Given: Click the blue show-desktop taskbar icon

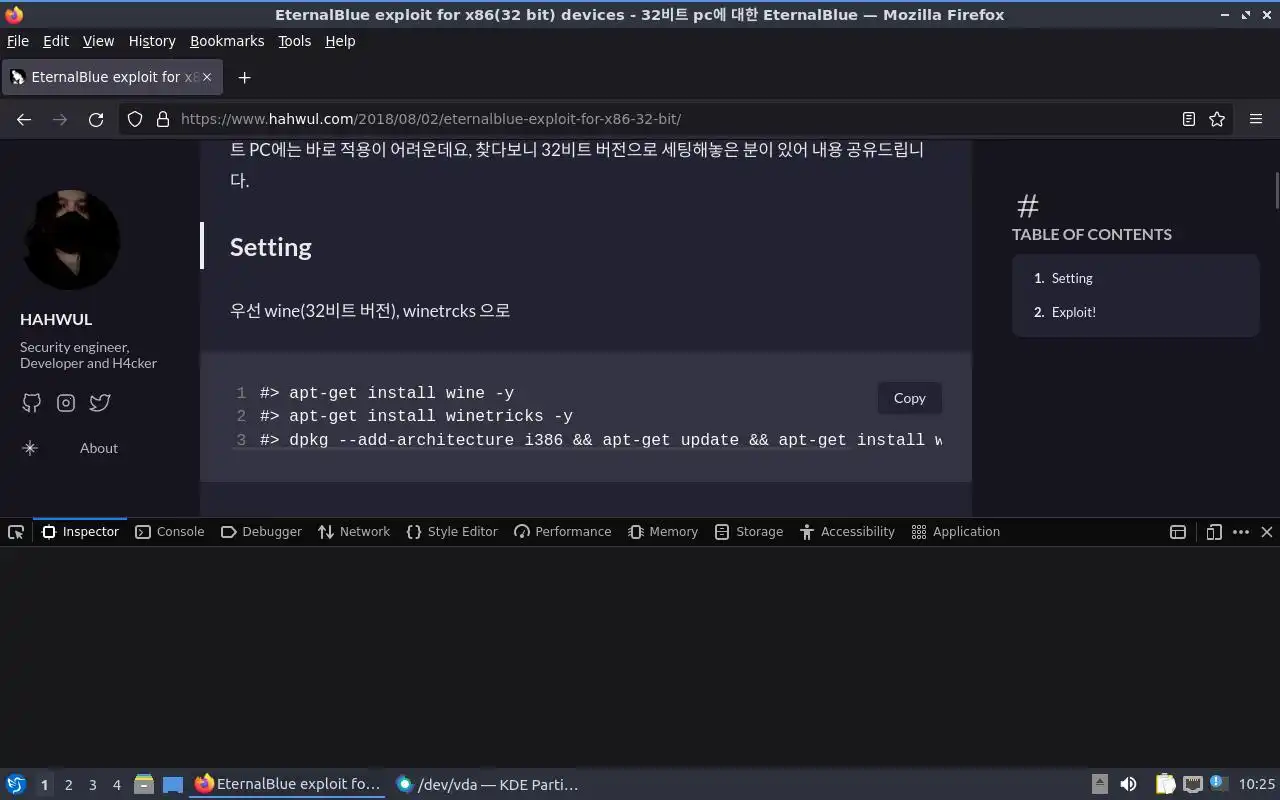Looking at the screenshot, I should point(173,785).
